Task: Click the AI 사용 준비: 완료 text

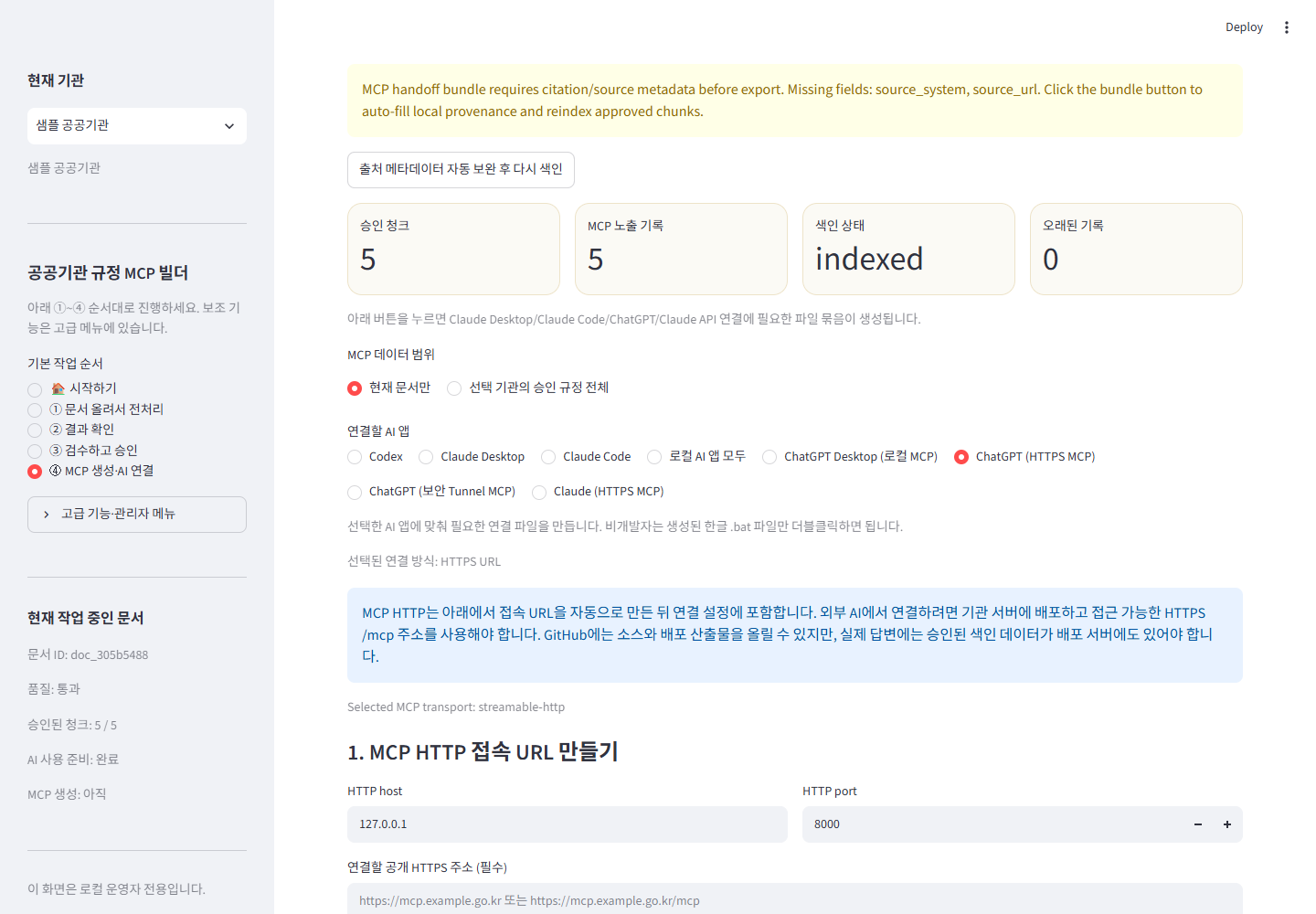Action: tap(73, 760)
